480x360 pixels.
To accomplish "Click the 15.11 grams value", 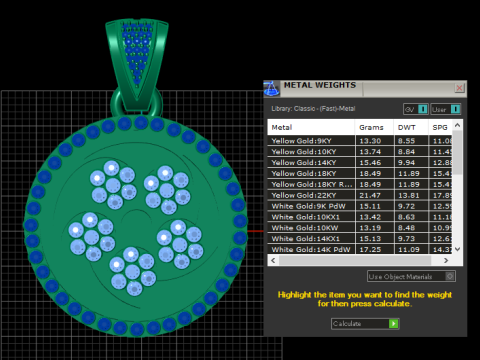I will [370, 206].
